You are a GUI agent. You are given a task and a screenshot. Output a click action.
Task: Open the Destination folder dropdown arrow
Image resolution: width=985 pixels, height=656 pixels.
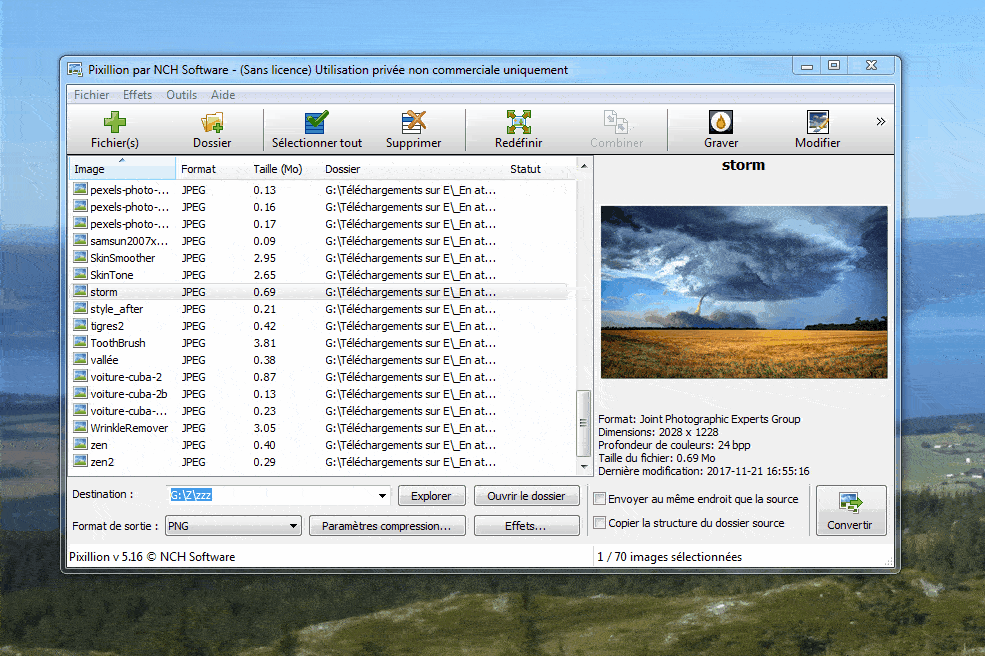[382, 496]
